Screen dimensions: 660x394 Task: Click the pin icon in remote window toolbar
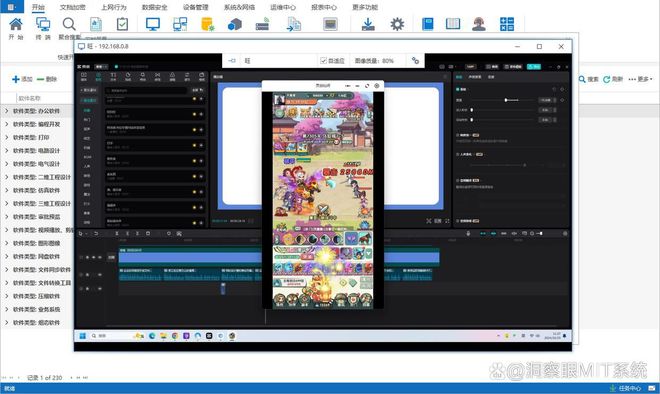click(x=232, y=61)
